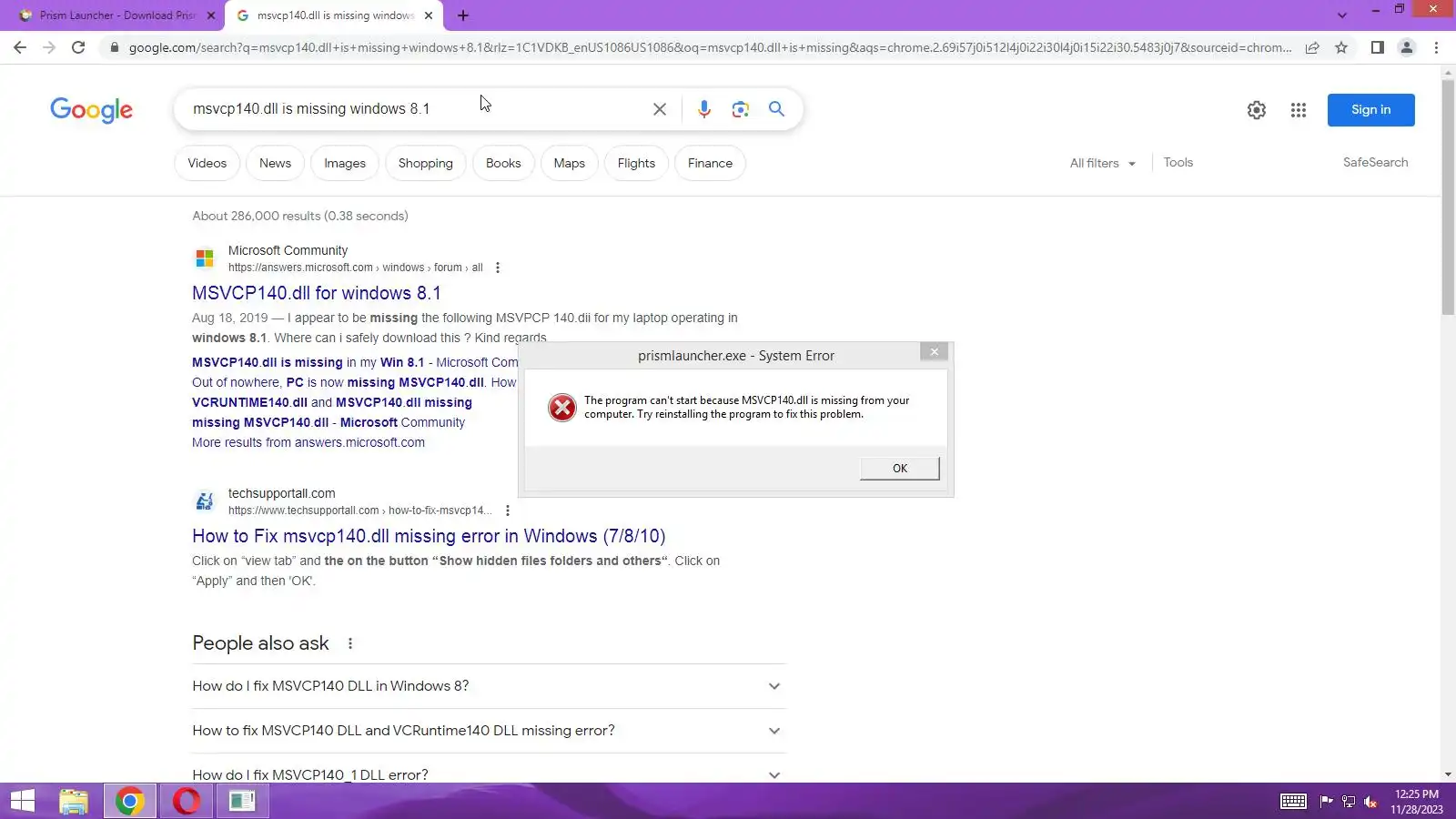
Task: Open the Chrome profile avatar
Action: click(1407, 47)
